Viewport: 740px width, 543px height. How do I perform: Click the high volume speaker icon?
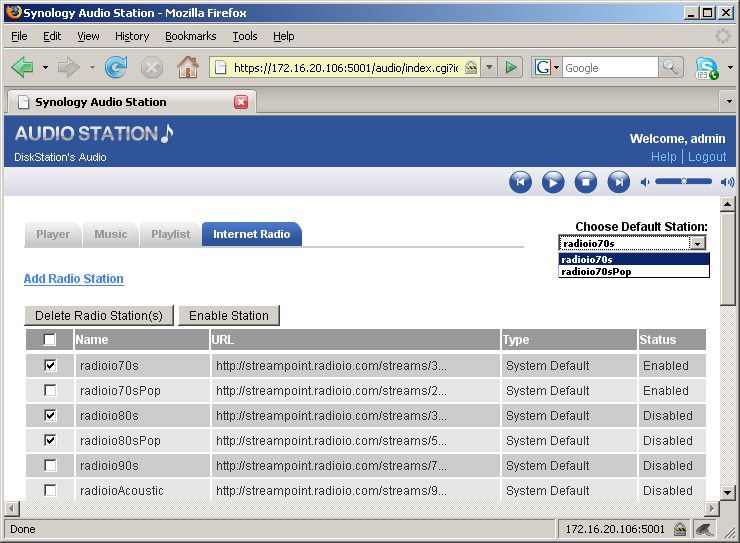727,182
